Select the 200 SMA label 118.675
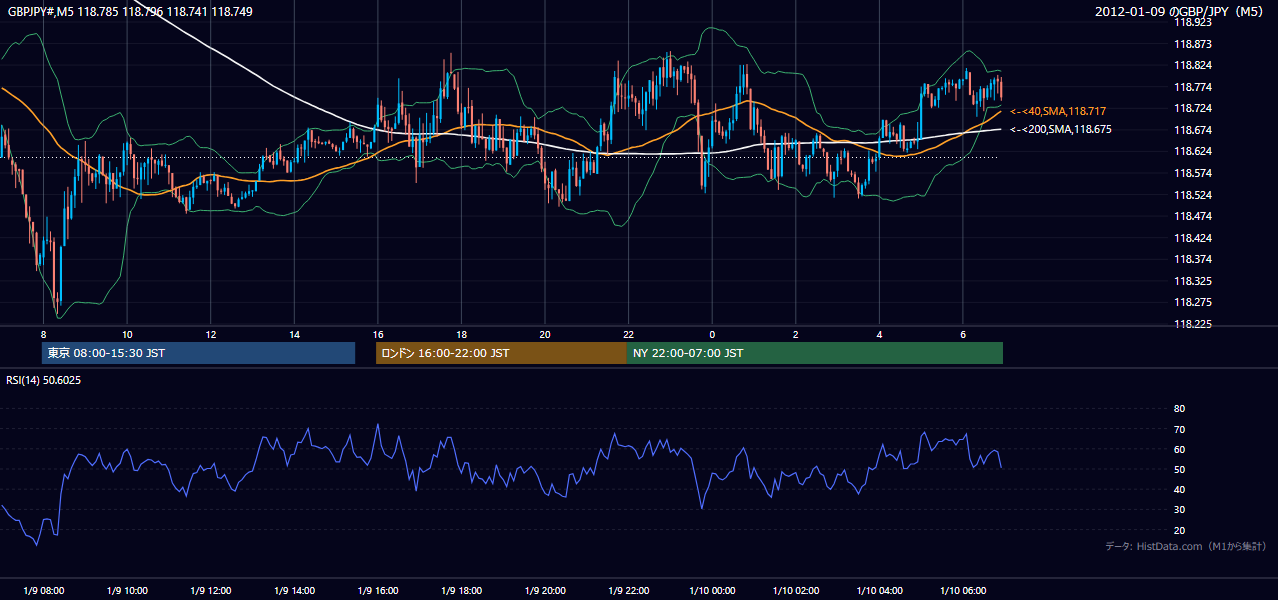Image resolution: width=1278 pixels, height=600 pixels. pyautogui.click(x=1061, y=129)
